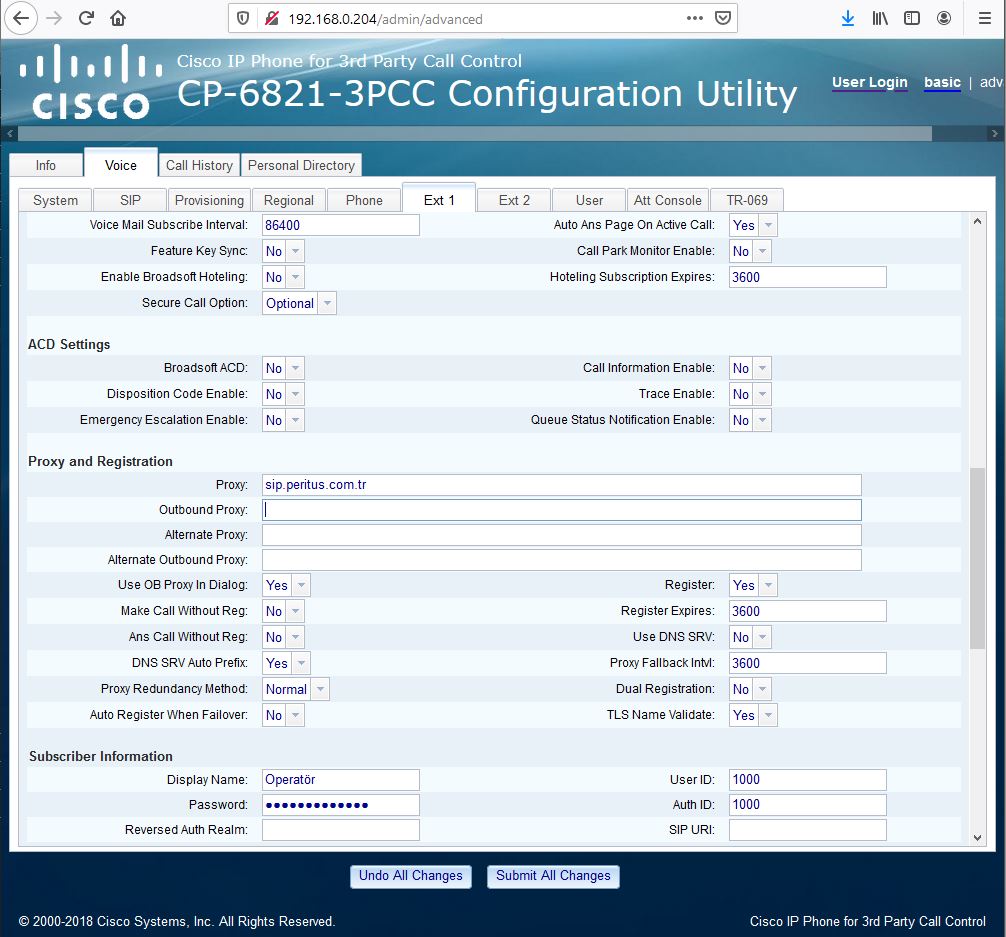This screenshot has height=937, width=1006.
Task: Reload the page with the refresh icon
Action: point(86,18)
